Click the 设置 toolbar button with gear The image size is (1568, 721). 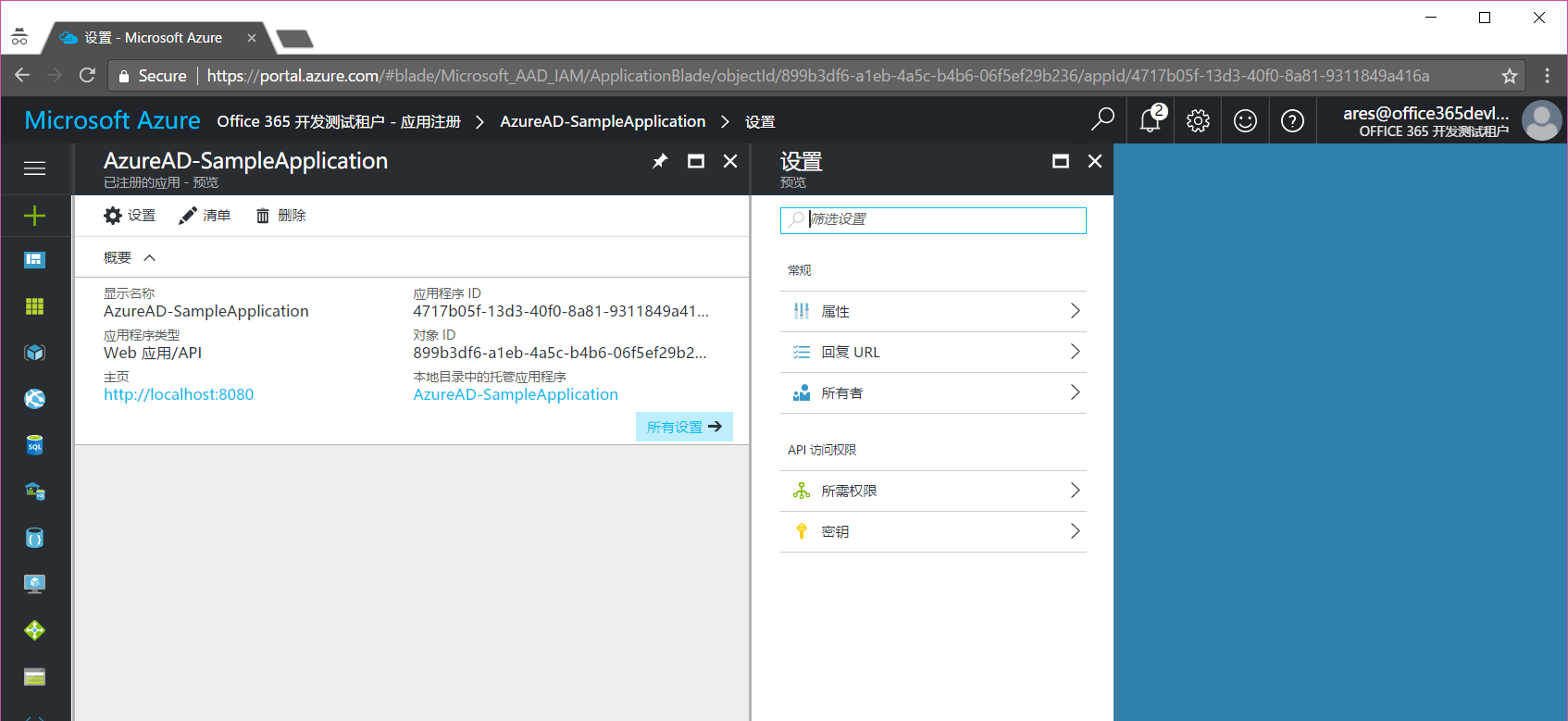click(x=130, y=216)
